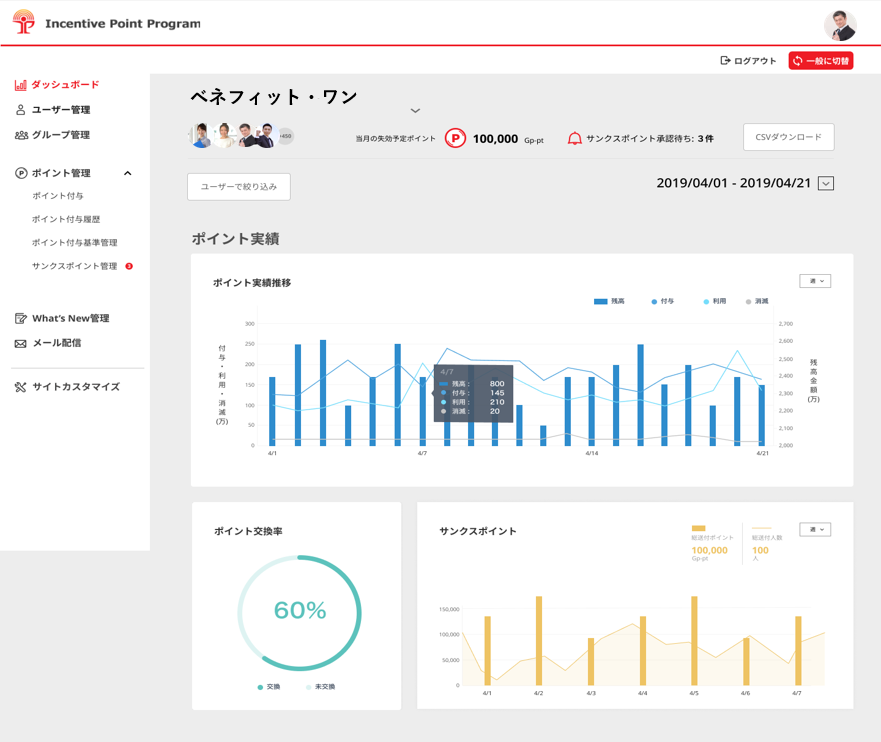Click the 60% exchange rate donut chart

click(x=300, y=612)
